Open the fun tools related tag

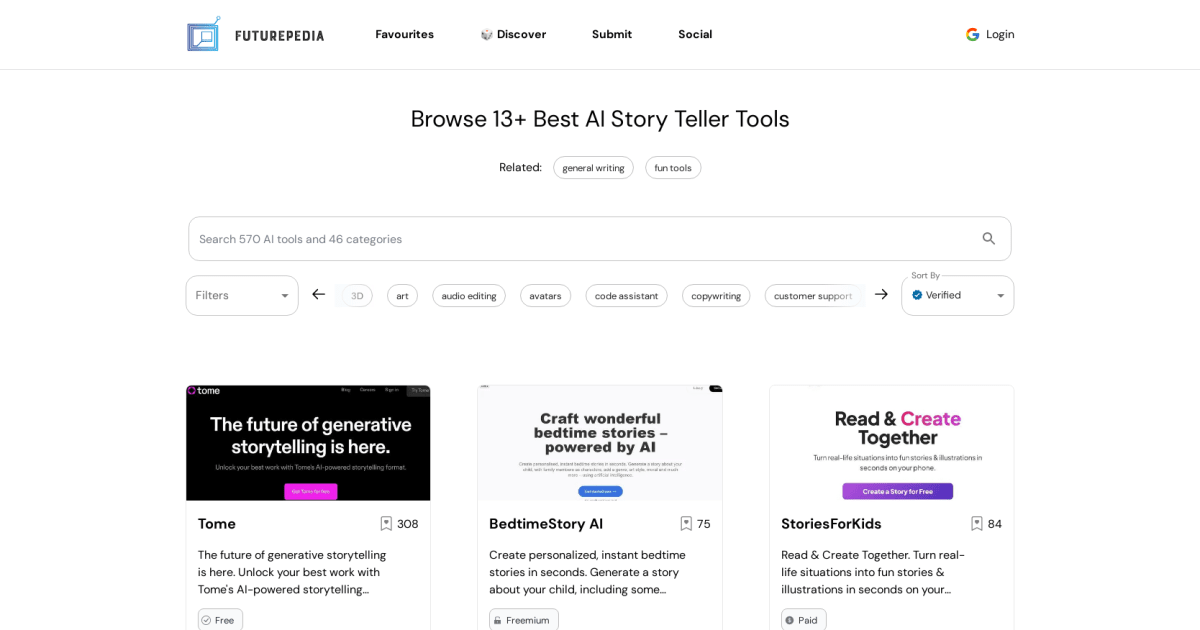[x=673, y=167]
